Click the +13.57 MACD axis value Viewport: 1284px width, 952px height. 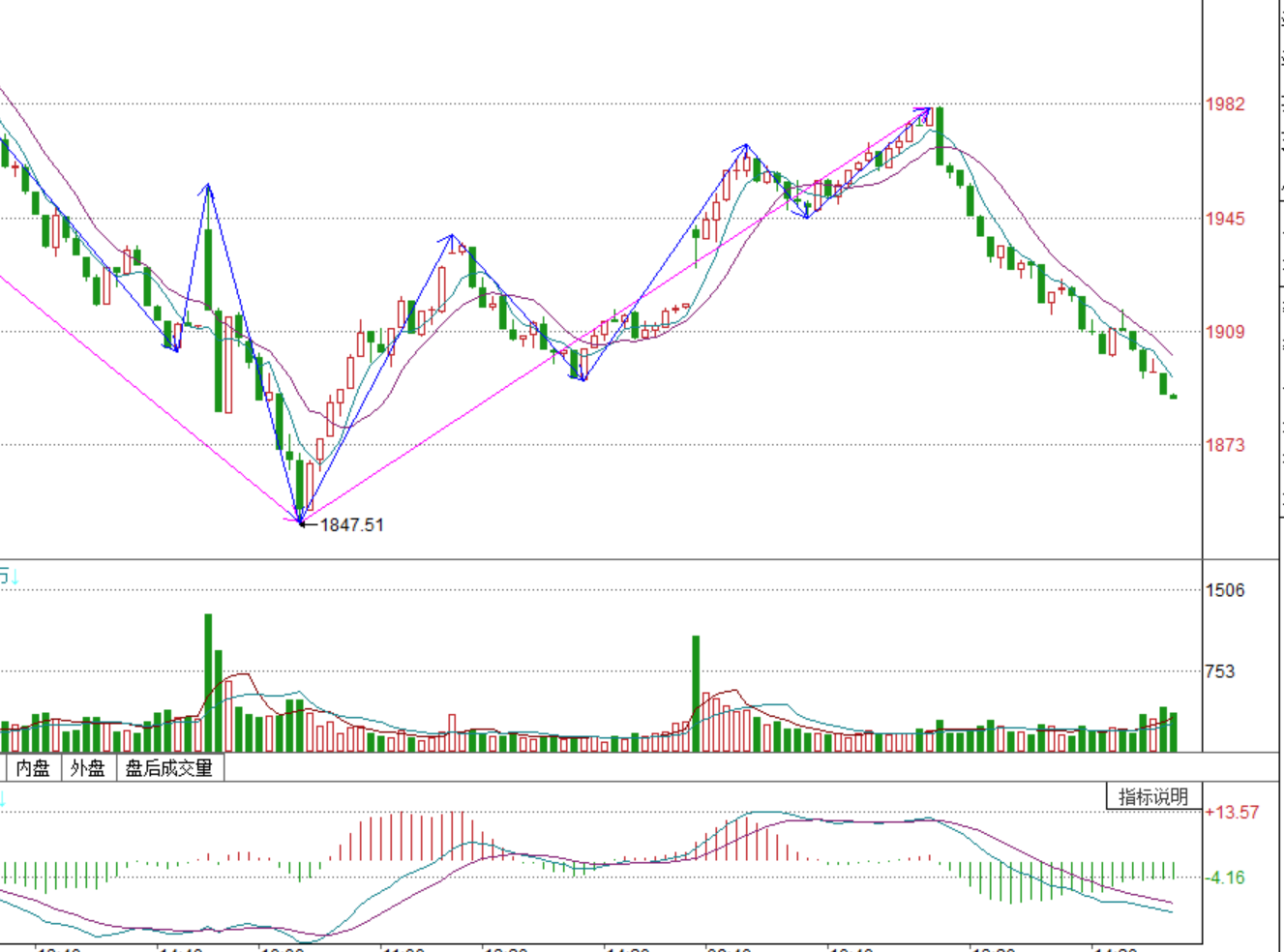[x=1231, y=812]
